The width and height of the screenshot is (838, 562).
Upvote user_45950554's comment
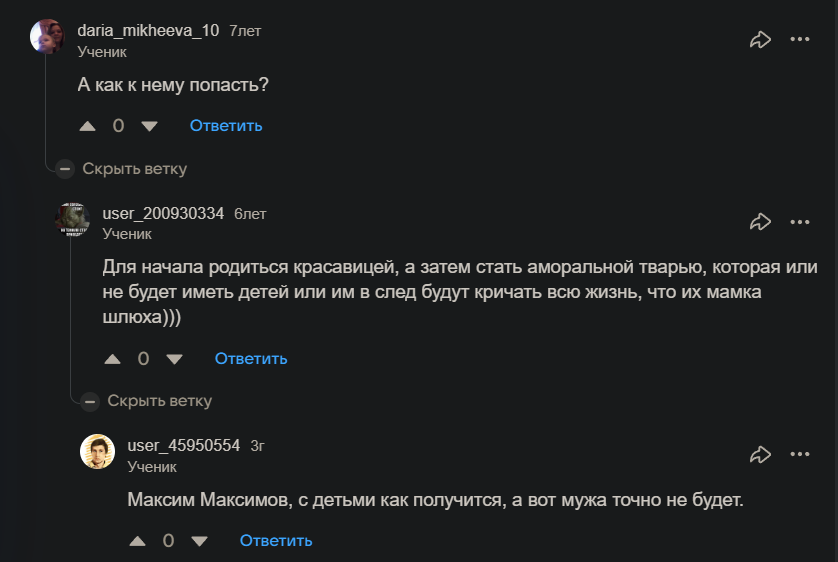pos(138,541)
